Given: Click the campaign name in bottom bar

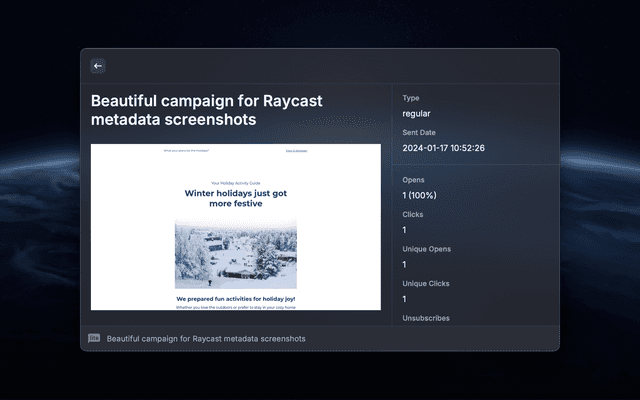Looking at the screenshot, I should (206, 339).
